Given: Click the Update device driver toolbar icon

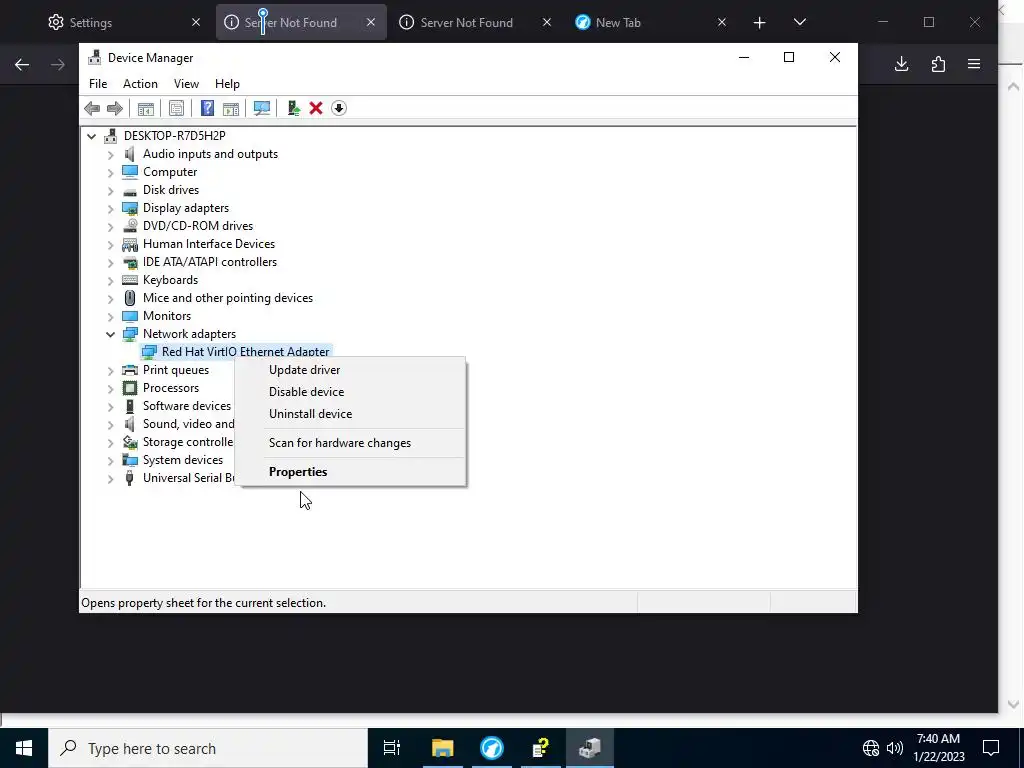Looking at the screenshot, I should [x=293, y=108].
